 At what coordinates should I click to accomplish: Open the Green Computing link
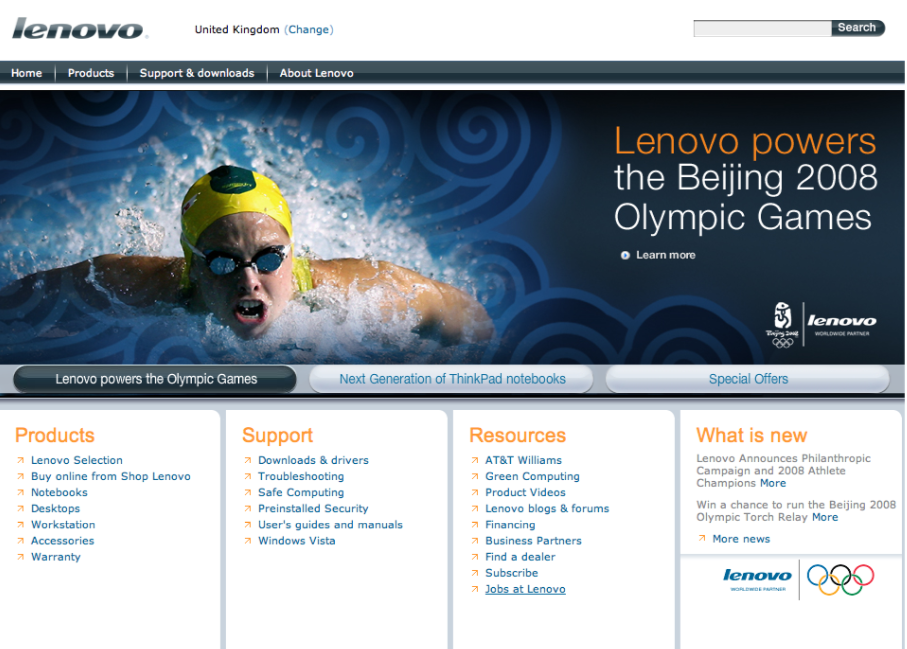click(x=532, y=477)
